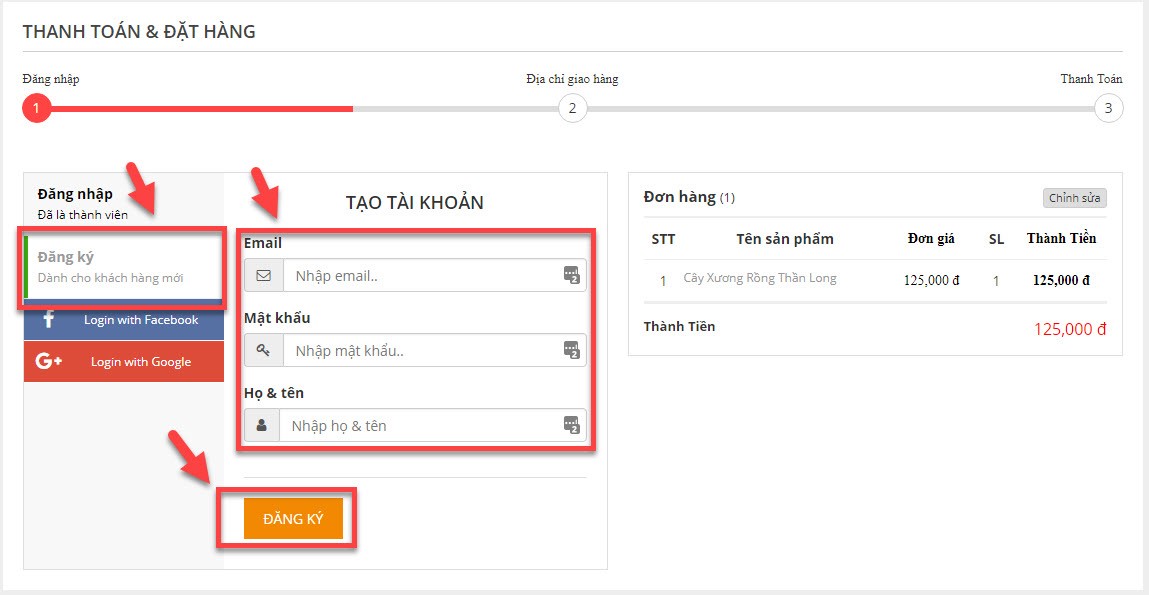Click the key icon beside password field
This screenshot has height=595, width=1149.
(x=264, y=351)
